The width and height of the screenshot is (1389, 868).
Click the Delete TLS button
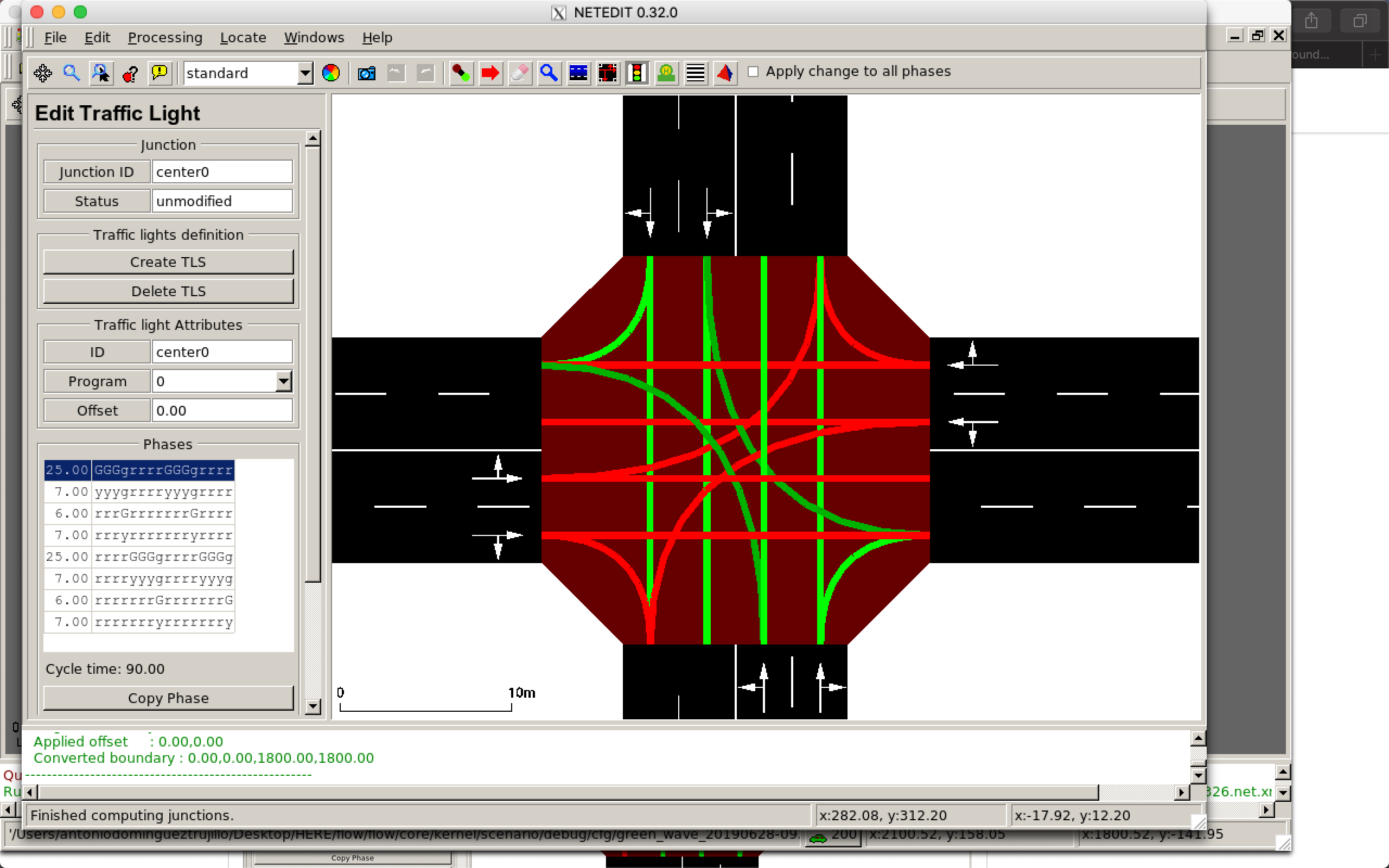pos(168,291)
